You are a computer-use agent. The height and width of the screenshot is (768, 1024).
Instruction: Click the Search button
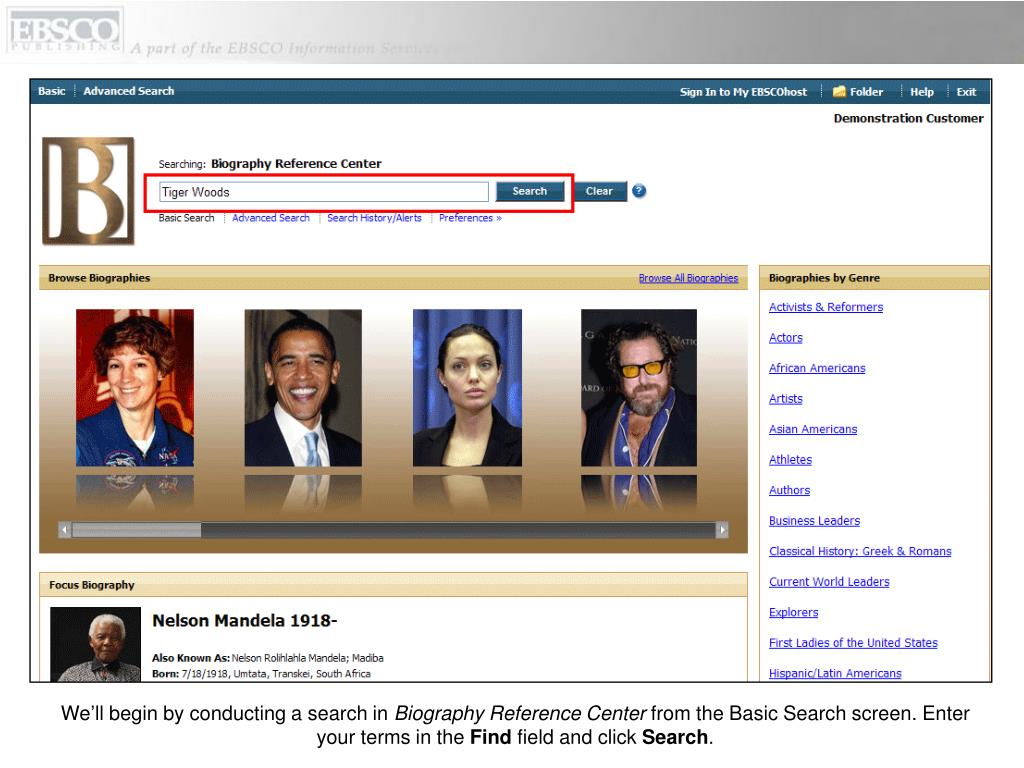[x=530, y=191]
